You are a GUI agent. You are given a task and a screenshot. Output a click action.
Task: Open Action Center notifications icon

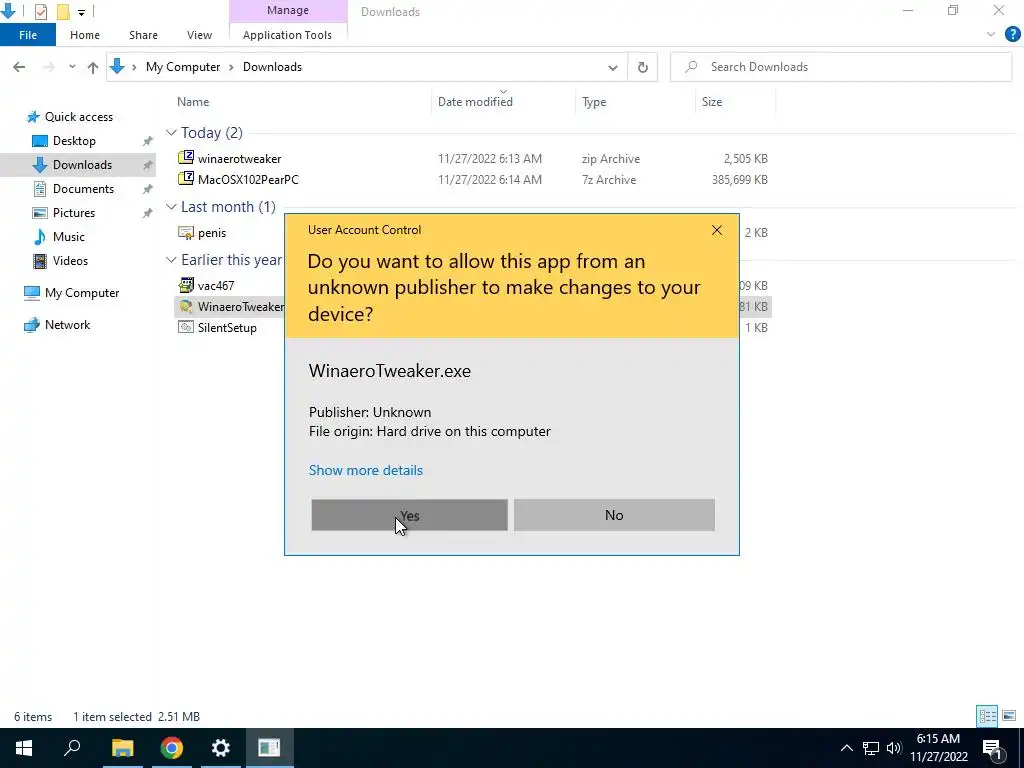coord(992,748)
